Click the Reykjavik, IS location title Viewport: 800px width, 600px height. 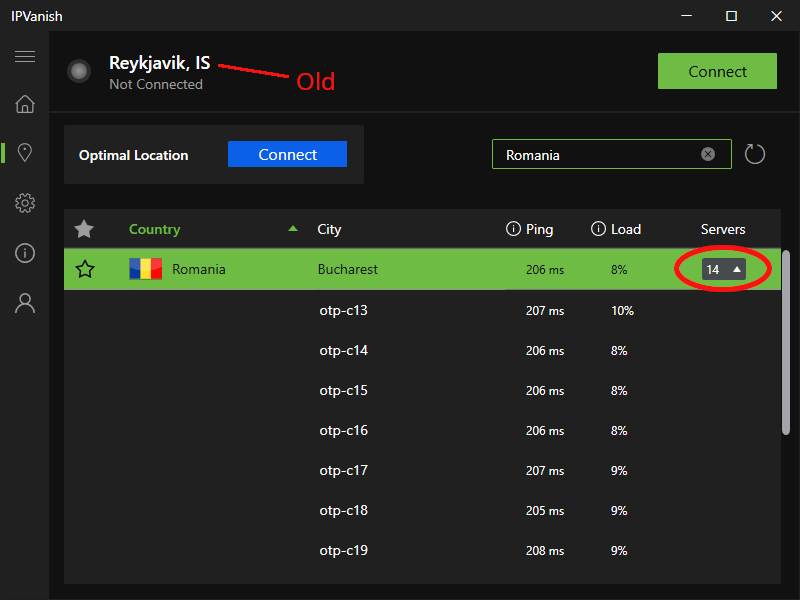[159, 63]
